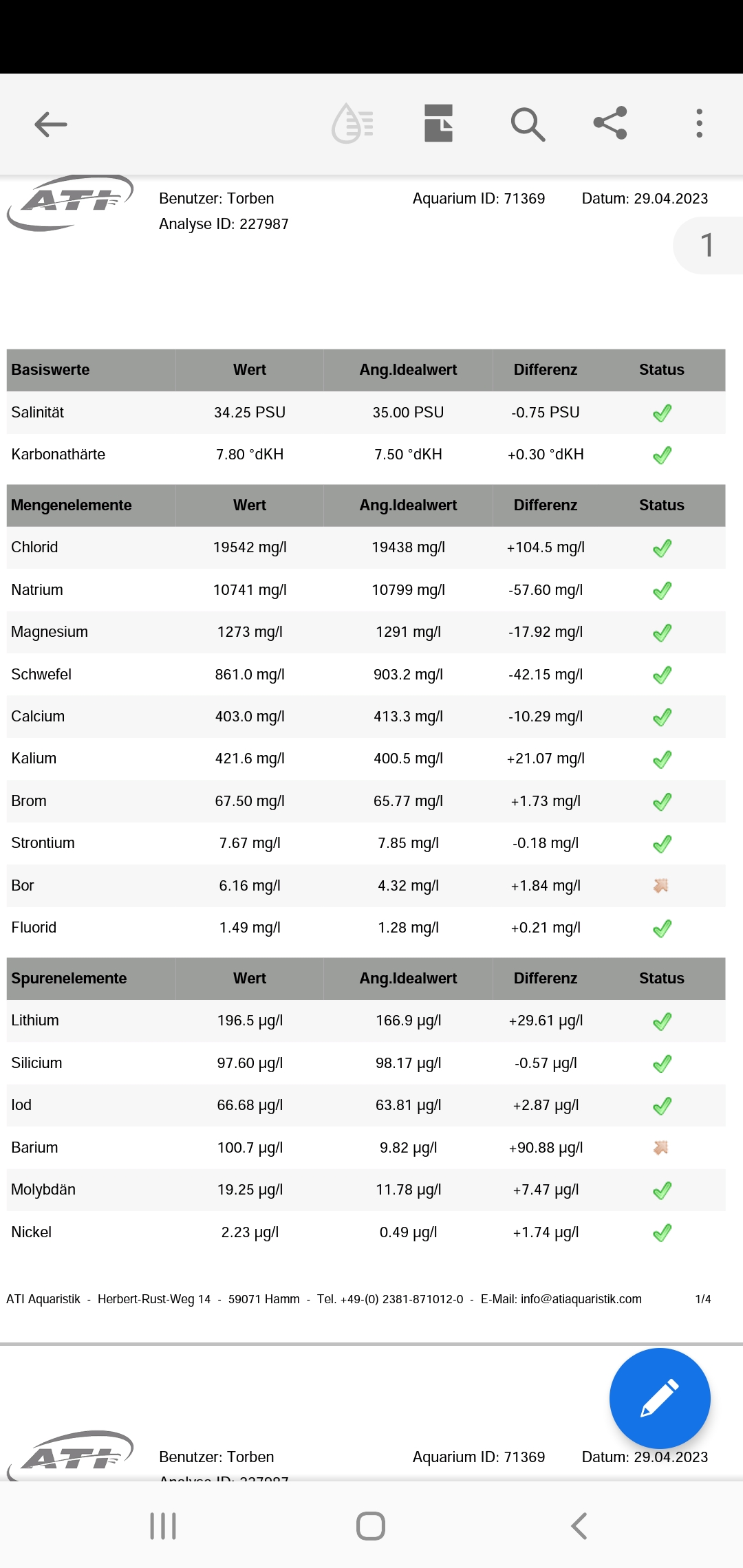
Task: Open search with the magnifier icon
Action: tap(528, 124)
